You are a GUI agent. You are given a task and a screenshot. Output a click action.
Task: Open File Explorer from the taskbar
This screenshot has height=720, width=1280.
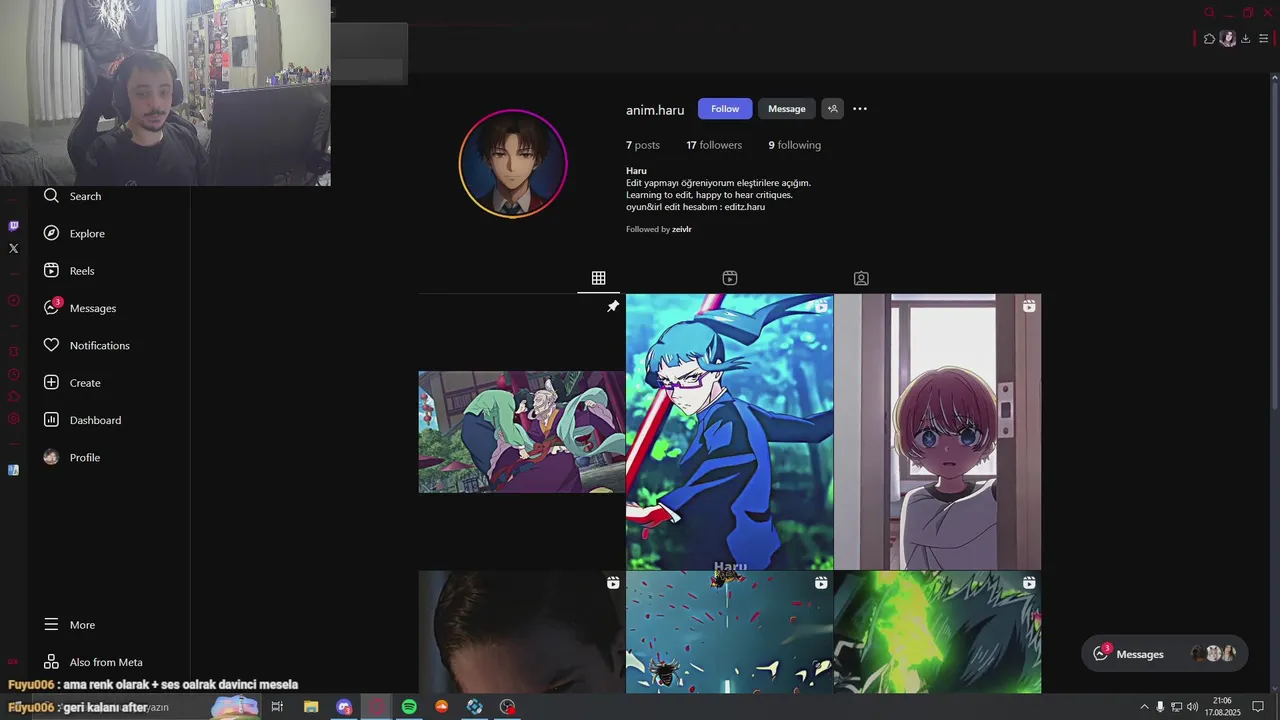pyautogui.click(x=311, y=707)
